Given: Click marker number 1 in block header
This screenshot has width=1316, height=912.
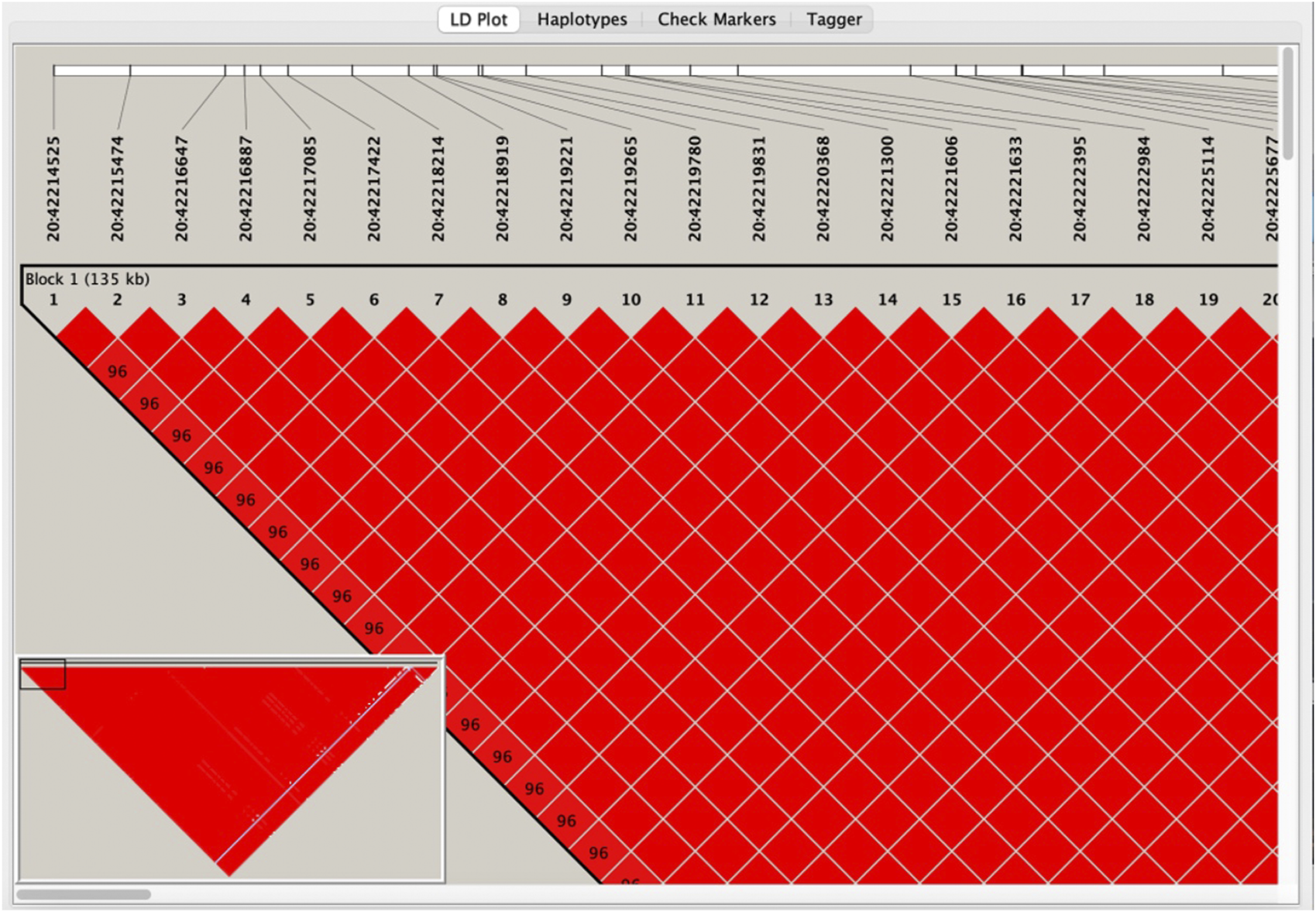Looking at the screenshot, I should coord(53,300).
